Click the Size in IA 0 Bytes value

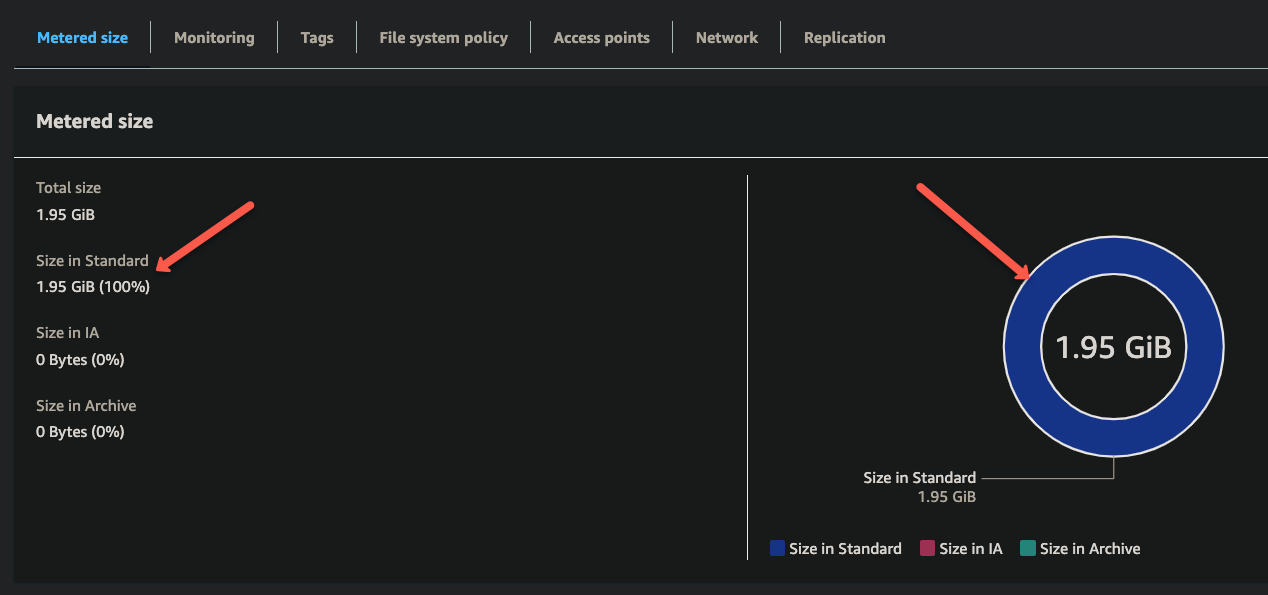click(80, 359)
